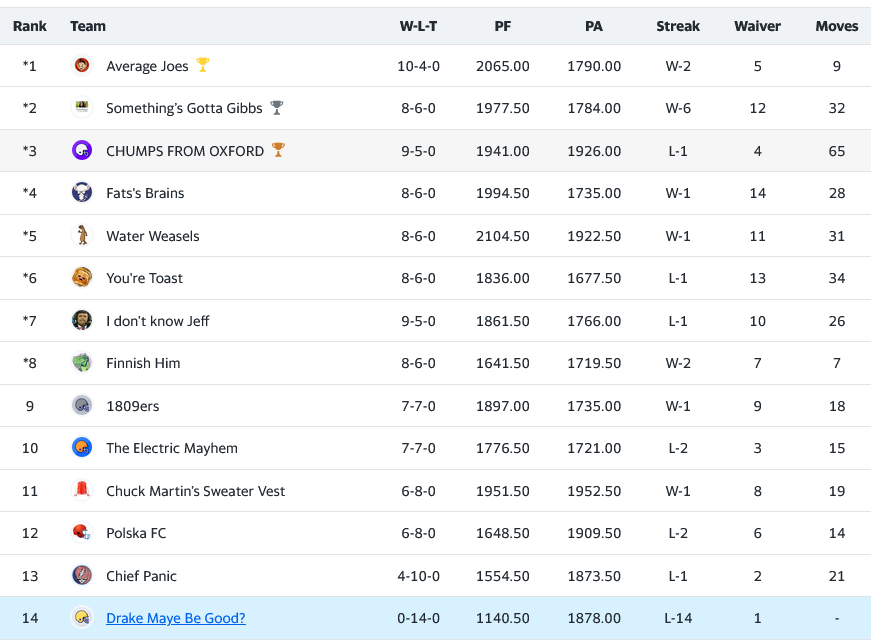Image resolution: width=871 pixels, height=640 pixels.
Task: Click the Streak column header
Action: click(x=678, y=26)
